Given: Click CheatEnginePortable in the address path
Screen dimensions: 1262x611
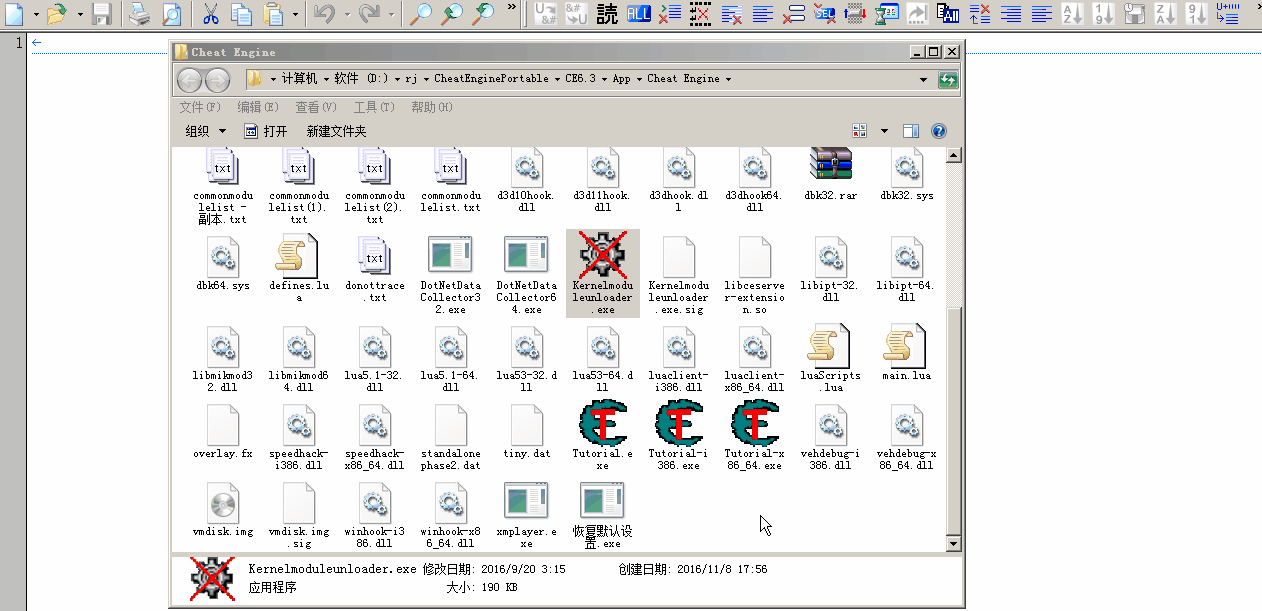Looking at the screenshot, I should pos(490,79).
